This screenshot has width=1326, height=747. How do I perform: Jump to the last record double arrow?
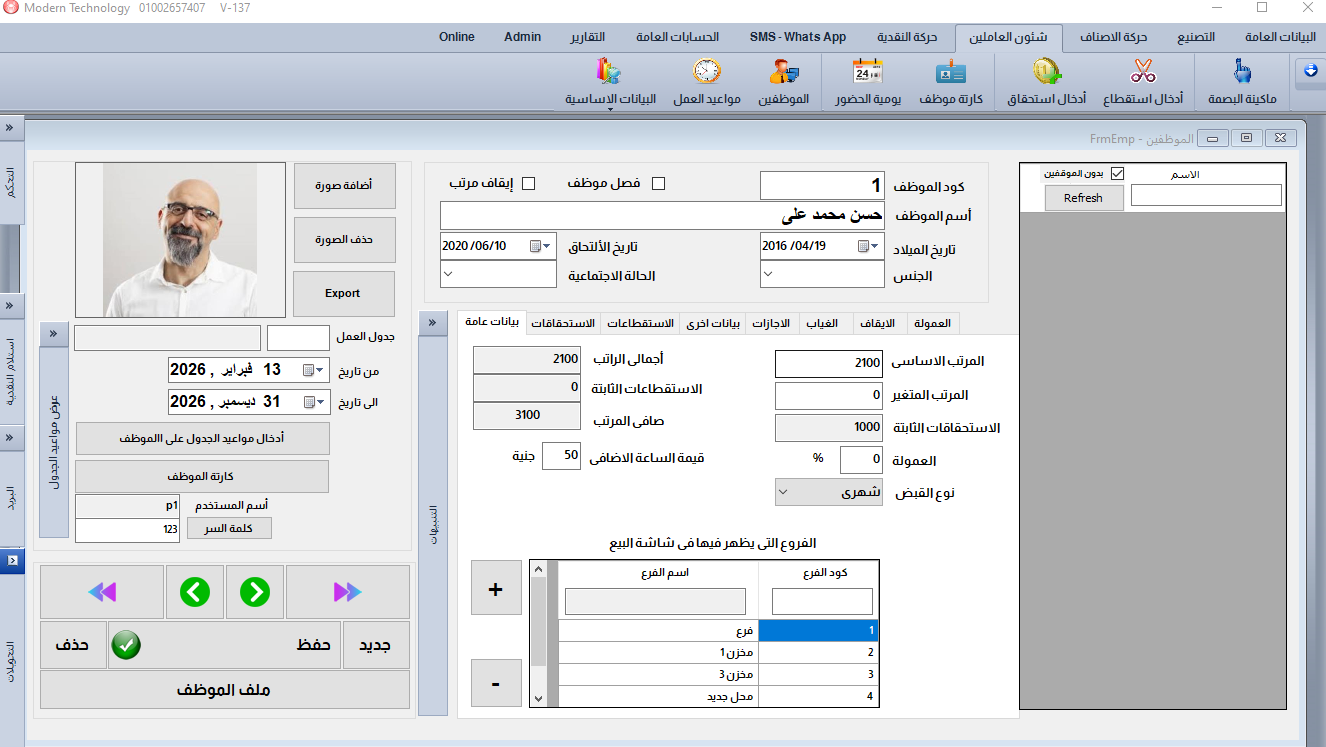(x=347, y=592)
